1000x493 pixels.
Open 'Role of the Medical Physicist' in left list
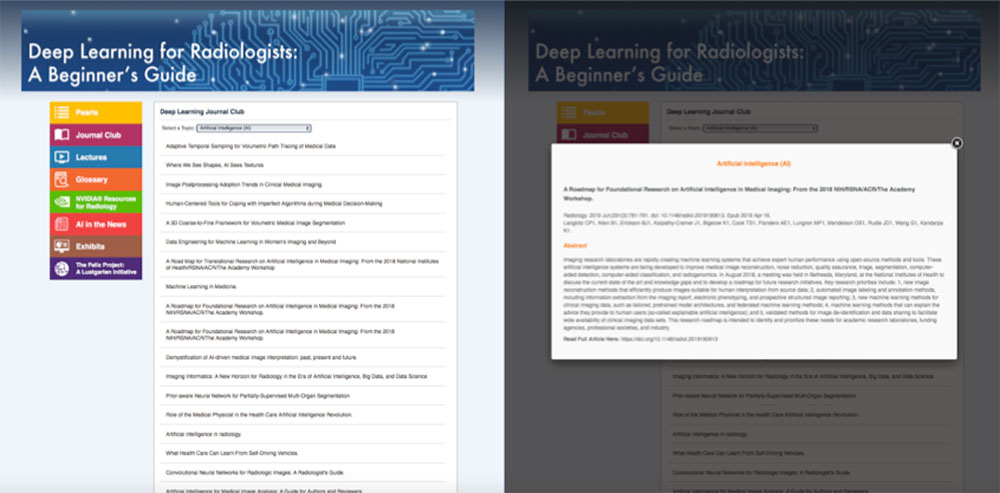(x=259, y=415)
